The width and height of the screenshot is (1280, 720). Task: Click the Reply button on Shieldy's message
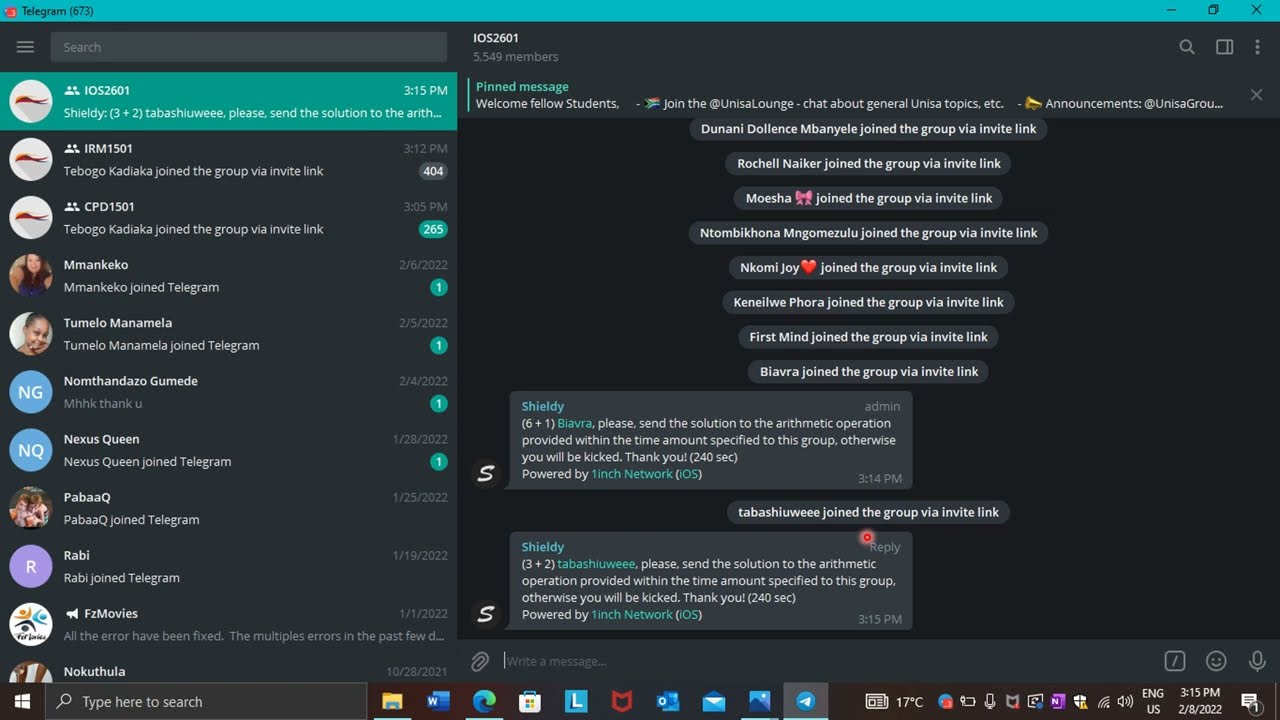(884, 547)
